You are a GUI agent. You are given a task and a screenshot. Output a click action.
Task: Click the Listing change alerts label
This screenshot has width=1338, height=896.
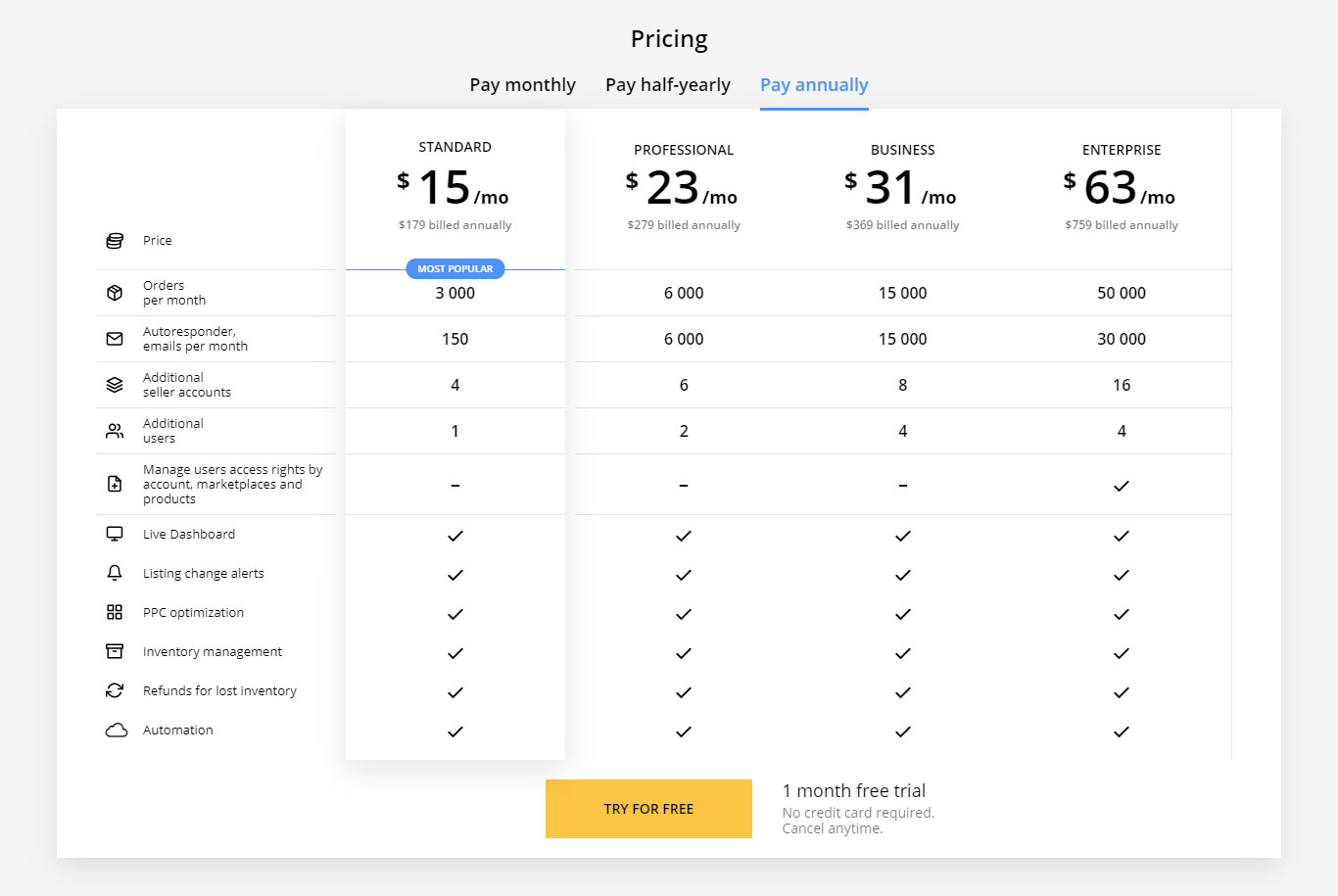click(x=204, y=574)
